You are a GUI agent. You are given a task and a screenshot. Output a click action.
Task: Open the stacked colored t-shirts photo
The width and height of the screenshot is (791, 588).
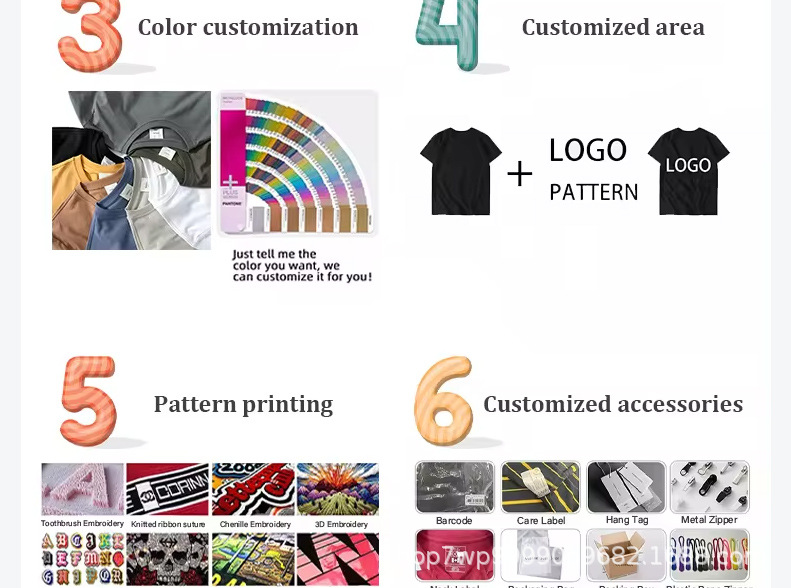[x=131, y=170]
